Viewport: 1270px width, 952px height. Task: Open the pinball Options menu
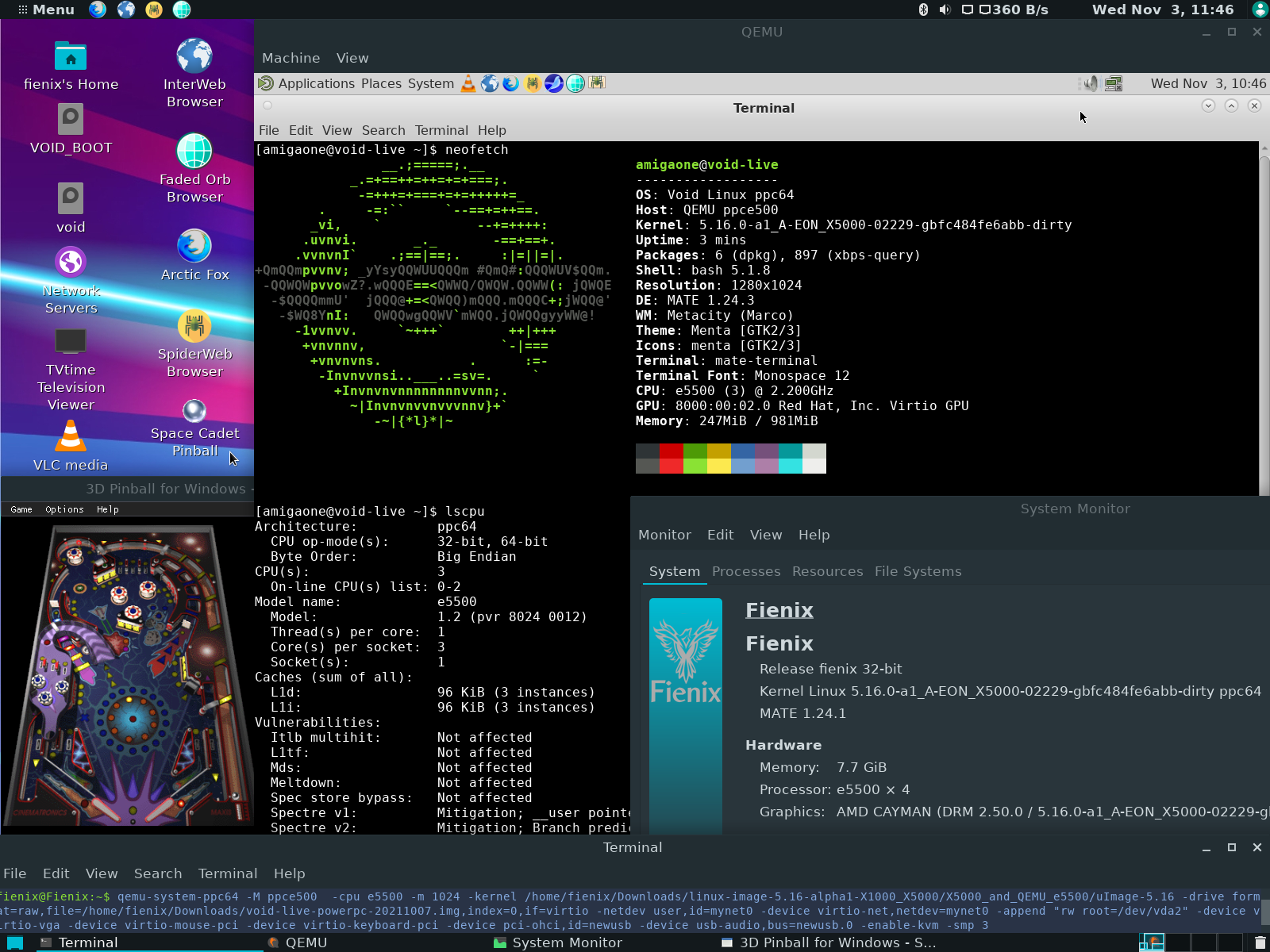64,509
